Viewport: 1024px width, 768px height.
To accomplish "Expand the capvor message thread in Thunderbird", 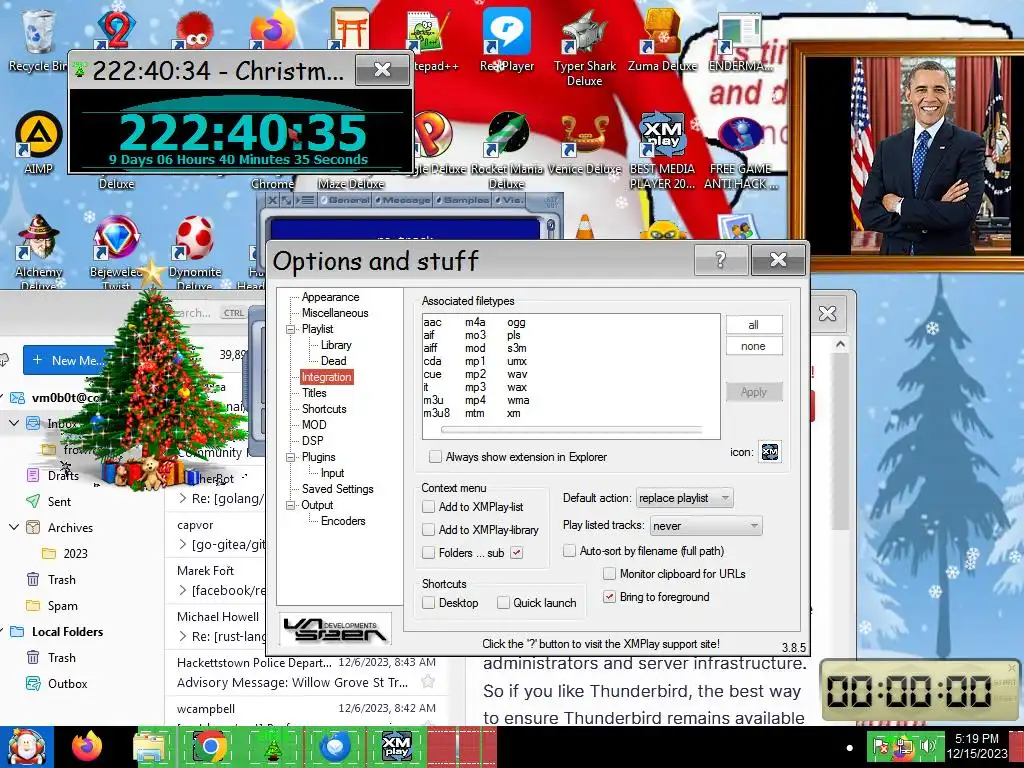I will coord(183,544).
